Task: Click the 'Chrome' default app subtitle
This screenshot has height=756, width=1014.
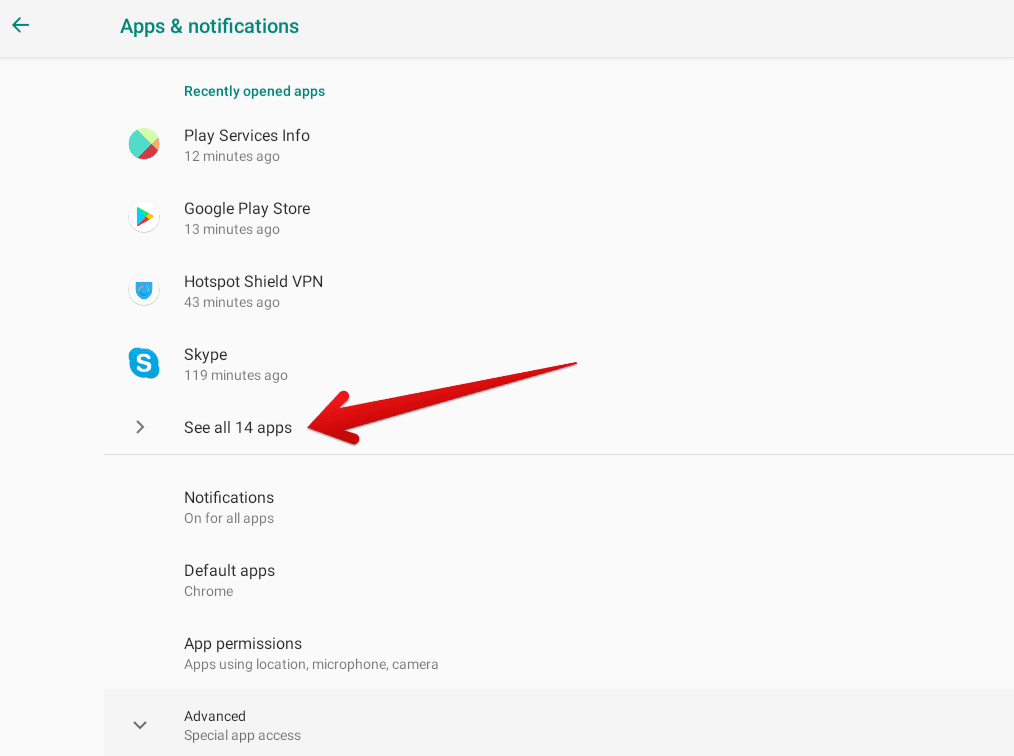Action: click(208, 591)
